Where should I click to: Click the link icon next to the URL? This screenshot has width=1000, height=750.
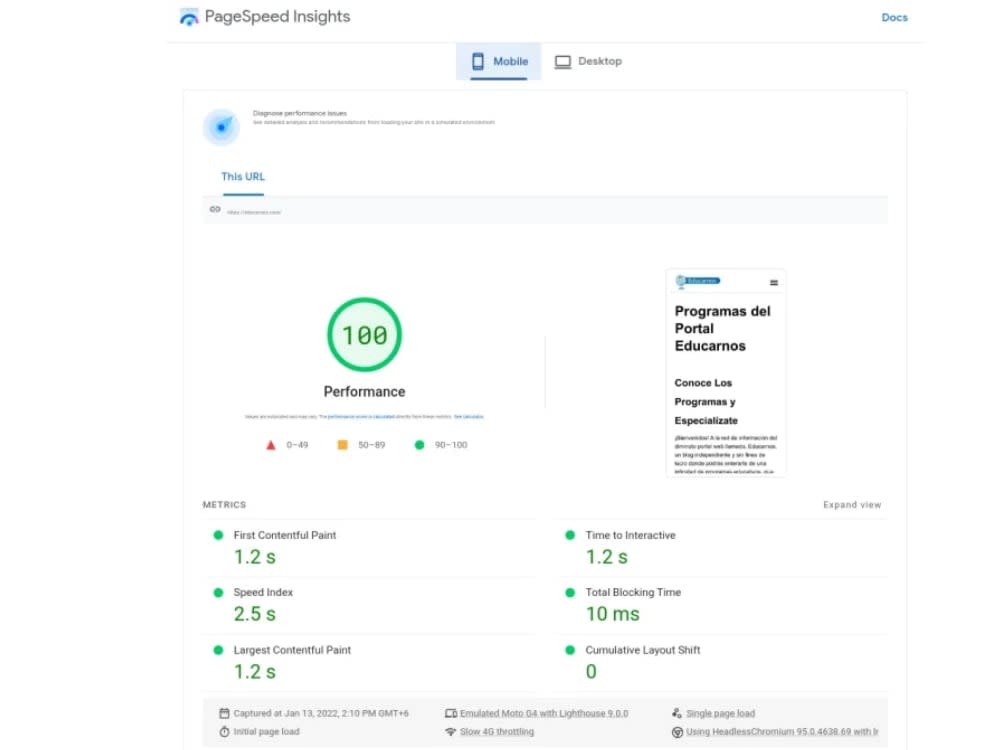[x=215, y=210]
